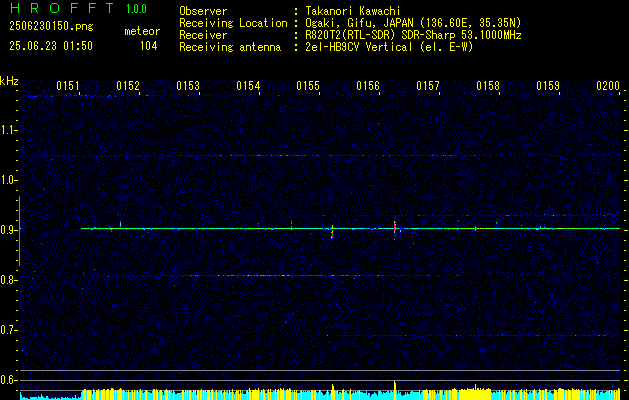Click the 0200 time marker
The height and width of the screenshot is (400, 629).
click(x=608, y=86)
